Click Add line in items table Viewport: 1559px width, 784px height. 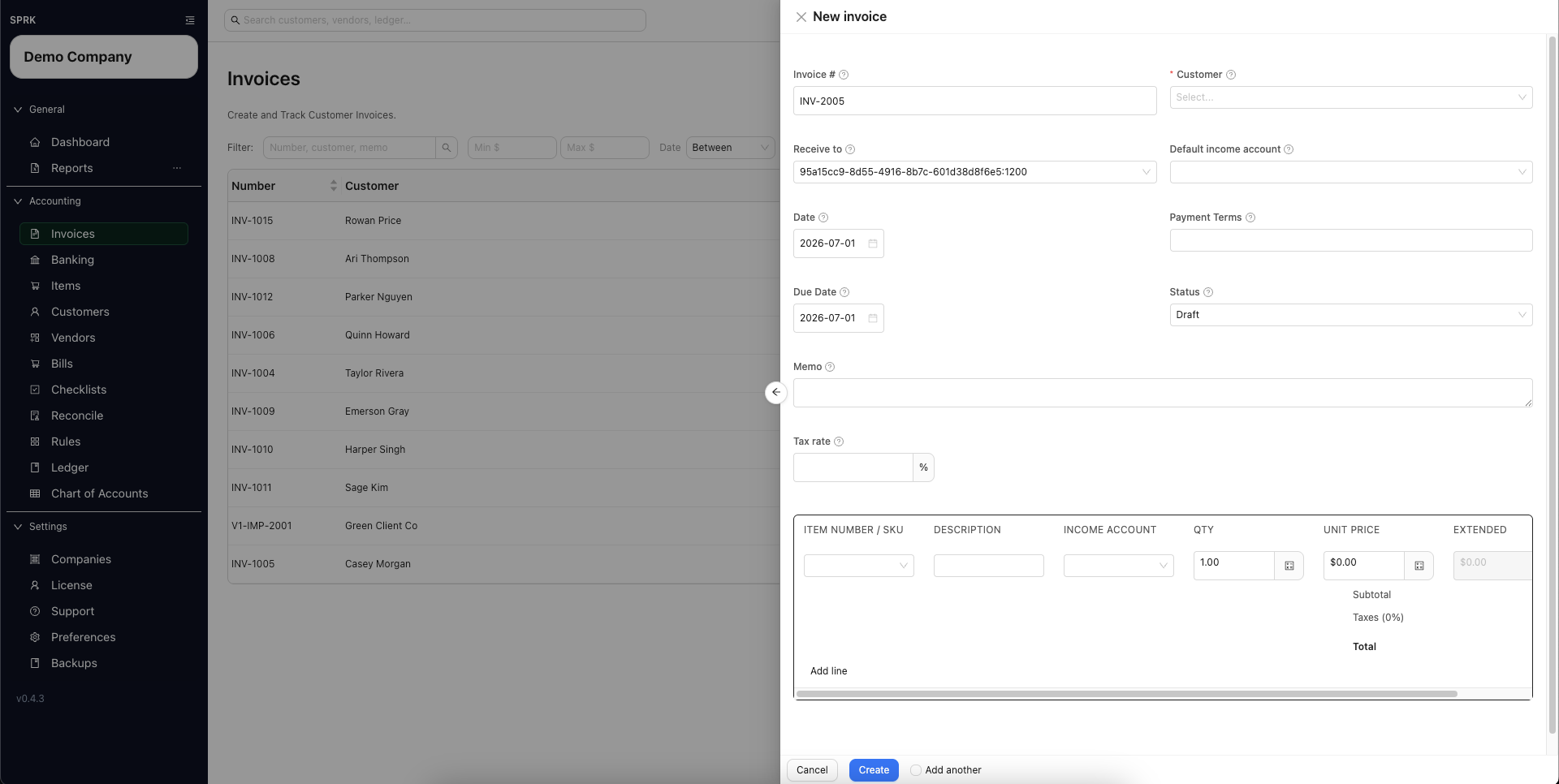tap(828, 671)
